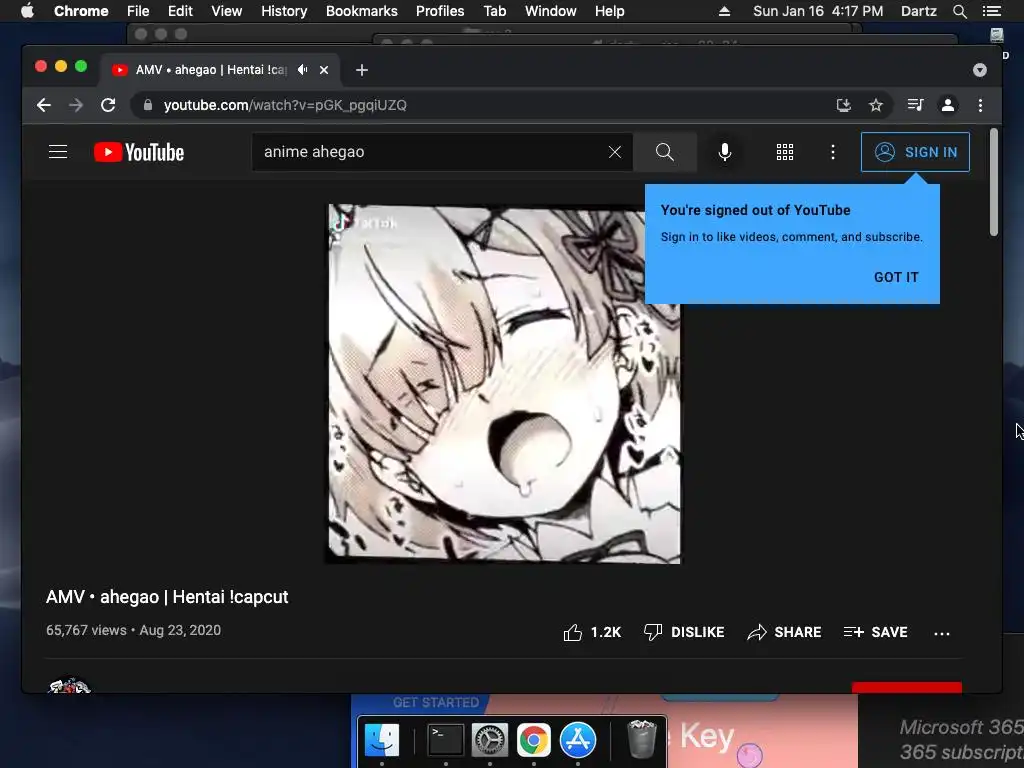Open the tab search dropdown arrow
This screenshot has height=768, width=1024.
click(x=980, y=70)
